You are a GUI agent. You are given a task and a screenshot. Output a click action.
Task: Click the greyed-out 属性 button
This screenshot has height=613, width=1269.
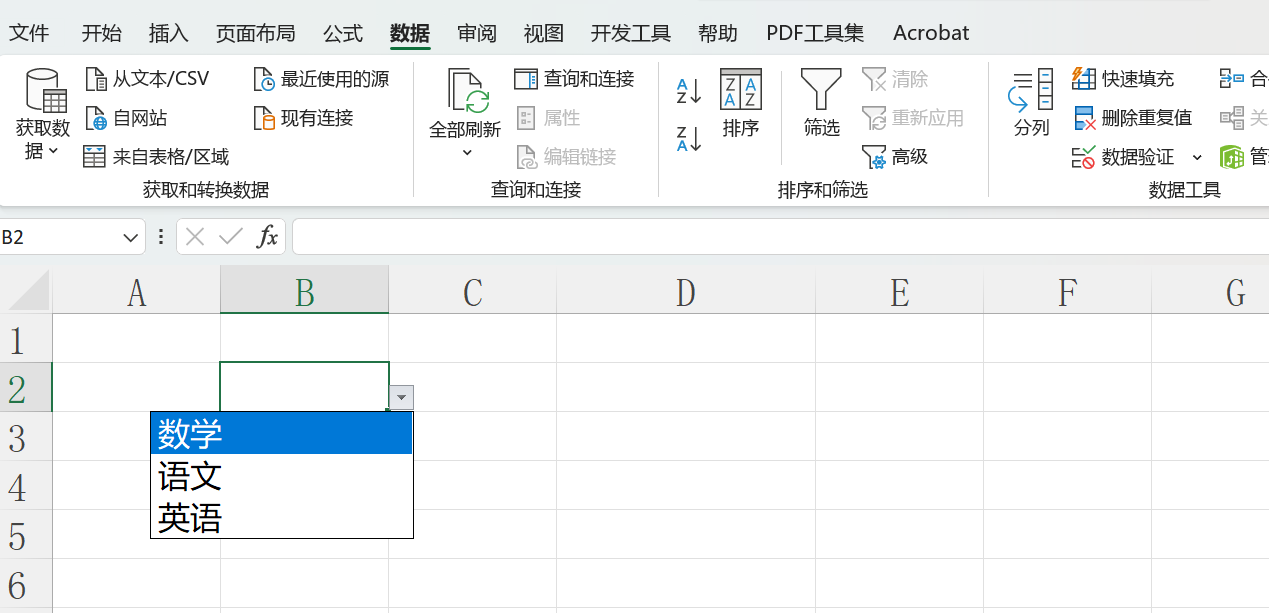coord(548,118)
